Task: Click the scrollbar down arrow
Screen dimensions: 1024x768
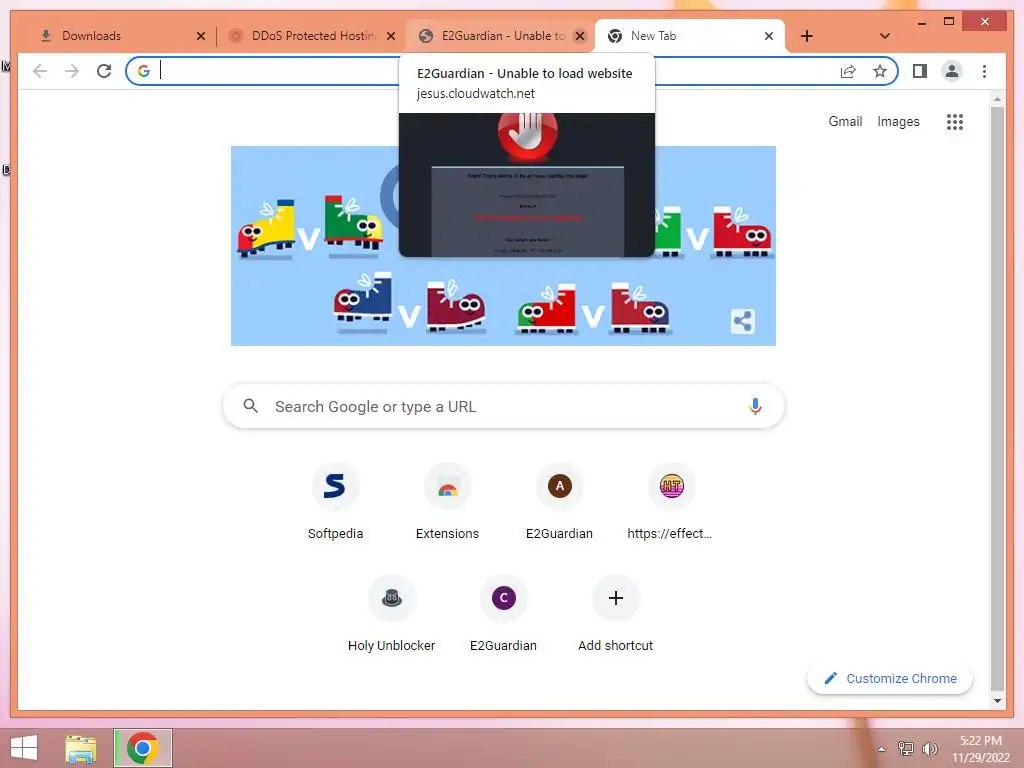Action: [x=997, y=701]
